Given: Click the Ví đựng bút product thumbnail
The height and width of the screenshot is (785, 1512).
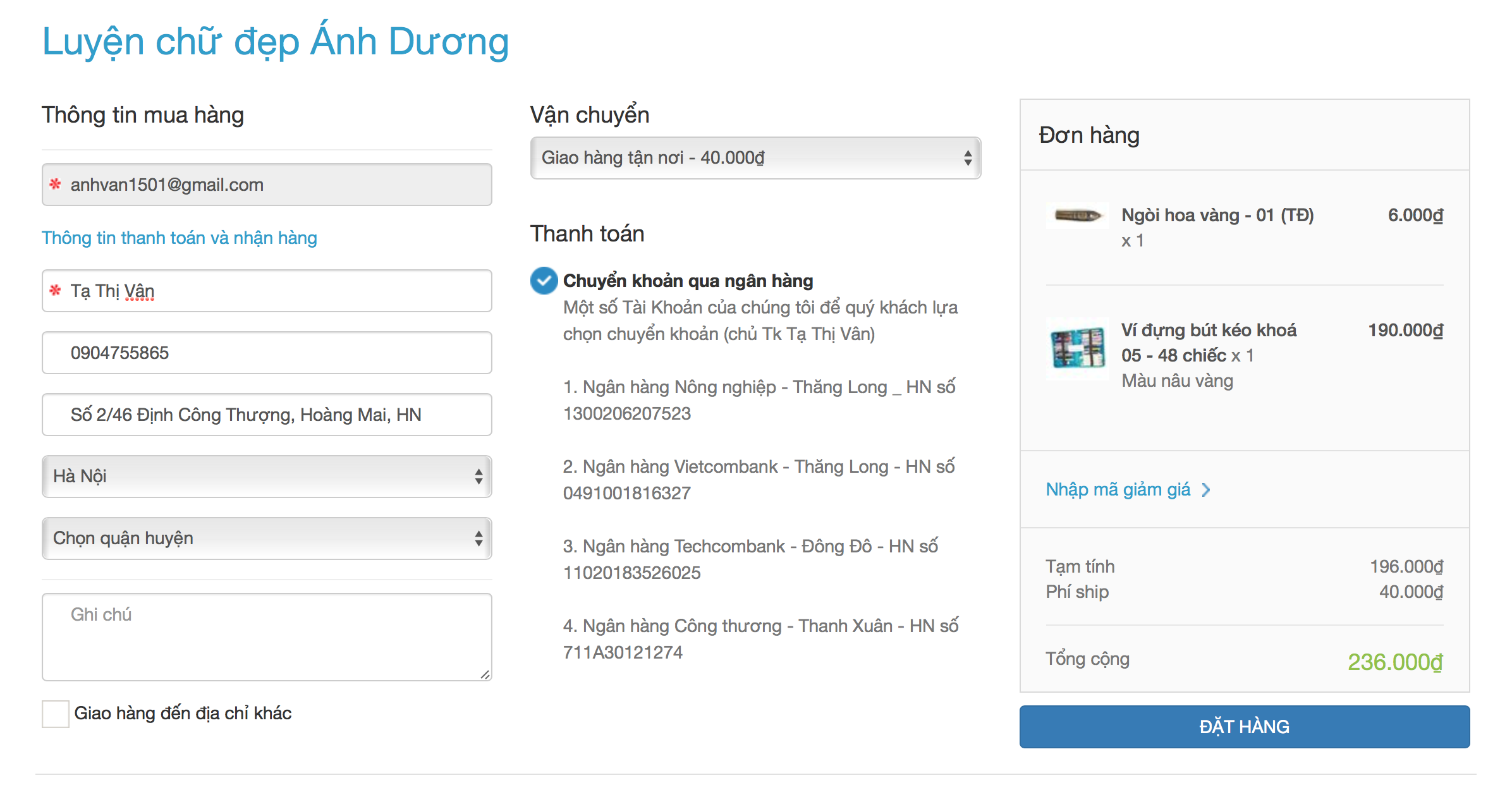Looking at the screenshot, I should 1077,348.
